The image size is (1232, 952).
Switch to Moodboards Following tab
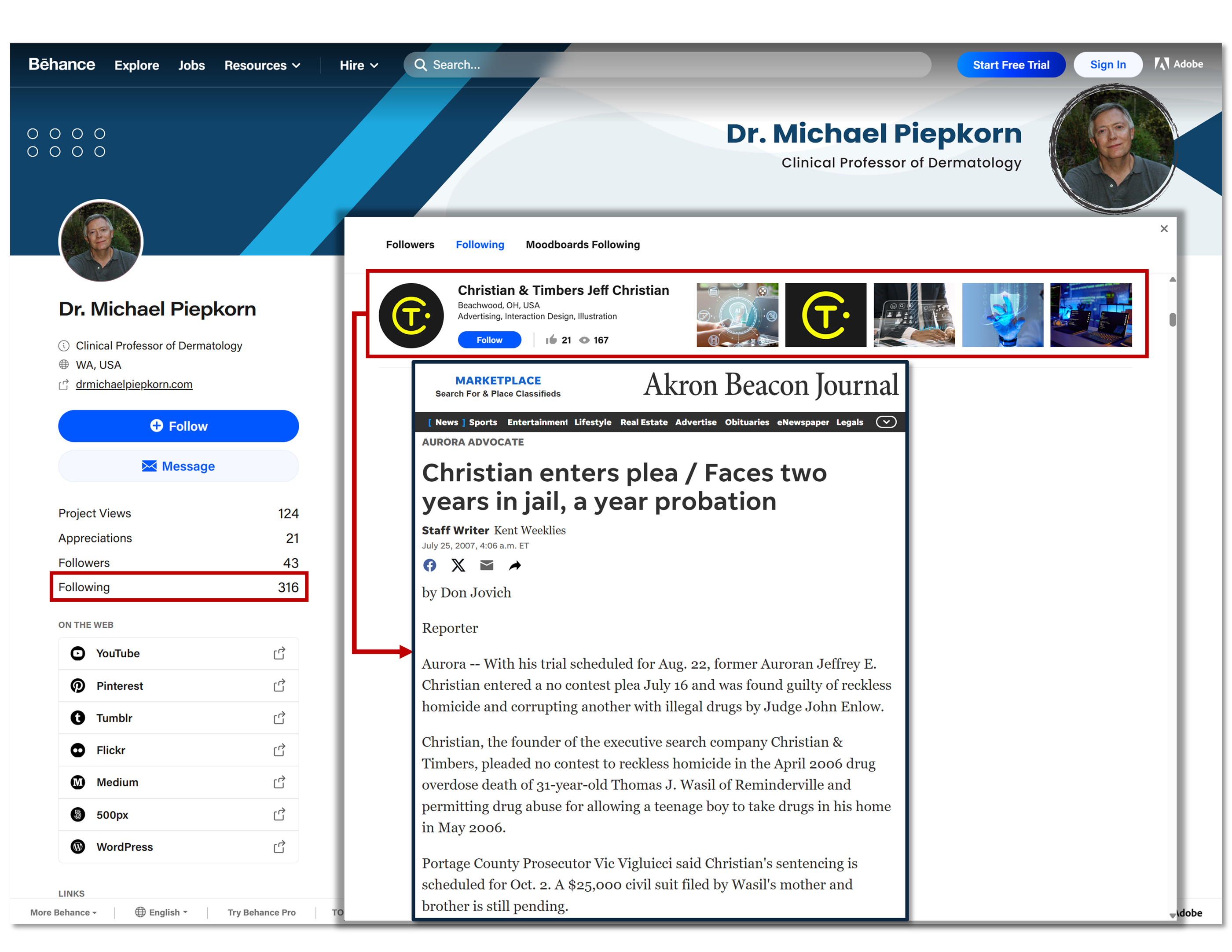pyautogui.click(x=583, y=244)
